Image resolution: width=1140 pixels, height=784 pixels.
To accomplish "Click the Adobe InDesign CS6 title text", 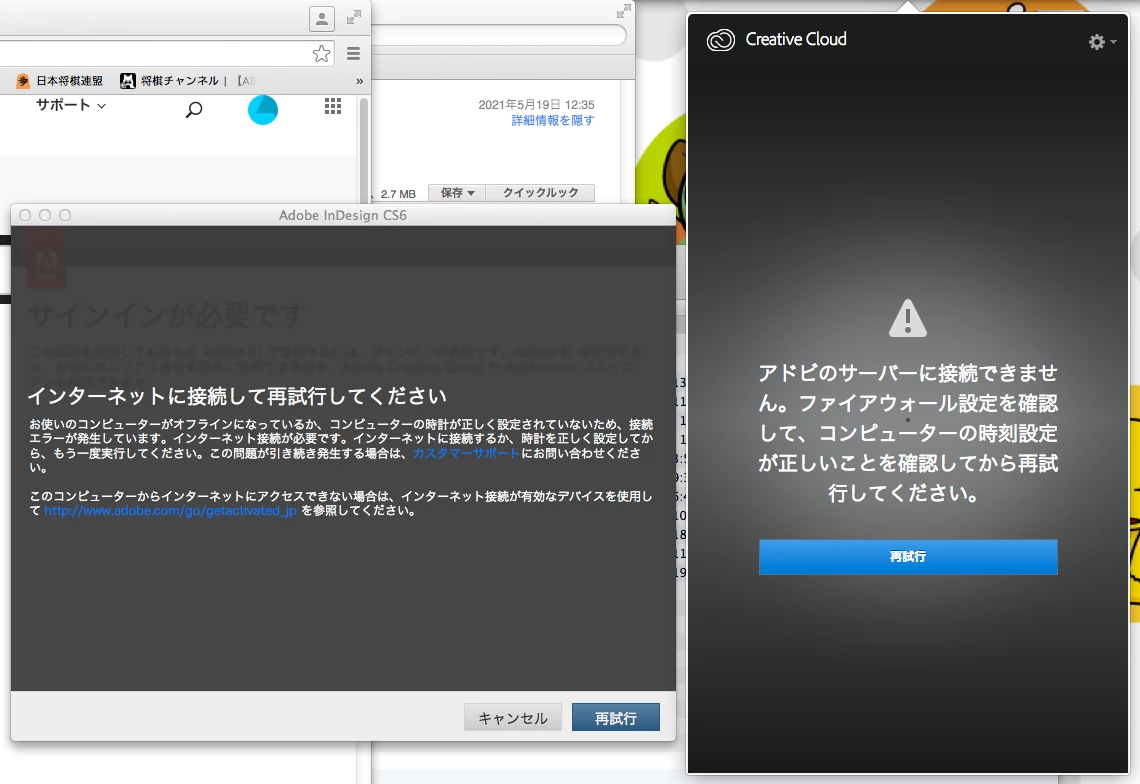I will pyautogui.click(x=343, y=215).
